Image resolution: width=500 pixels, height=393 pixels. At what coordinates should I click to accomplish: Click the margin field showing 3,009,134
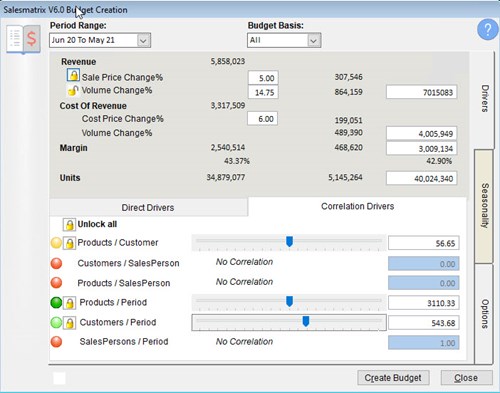[x=422, y=148]
